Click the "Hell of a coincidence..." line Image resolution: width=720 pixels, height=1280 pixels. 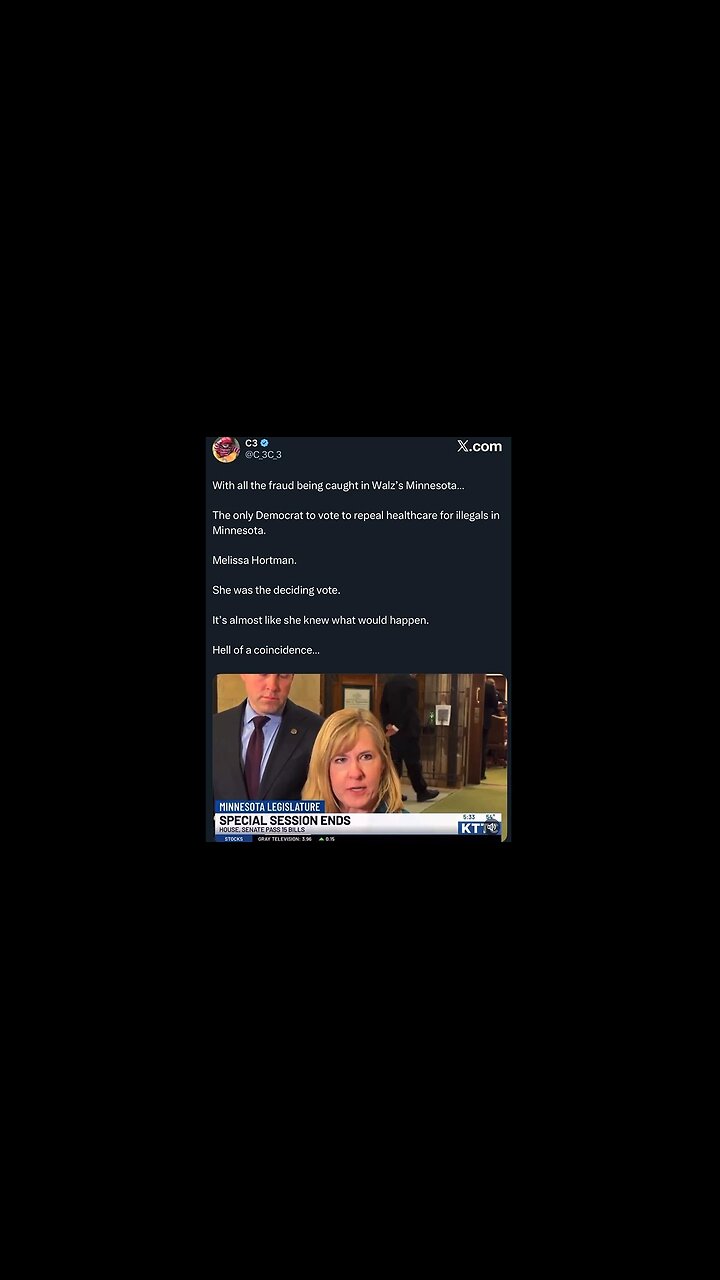(266, 650)
